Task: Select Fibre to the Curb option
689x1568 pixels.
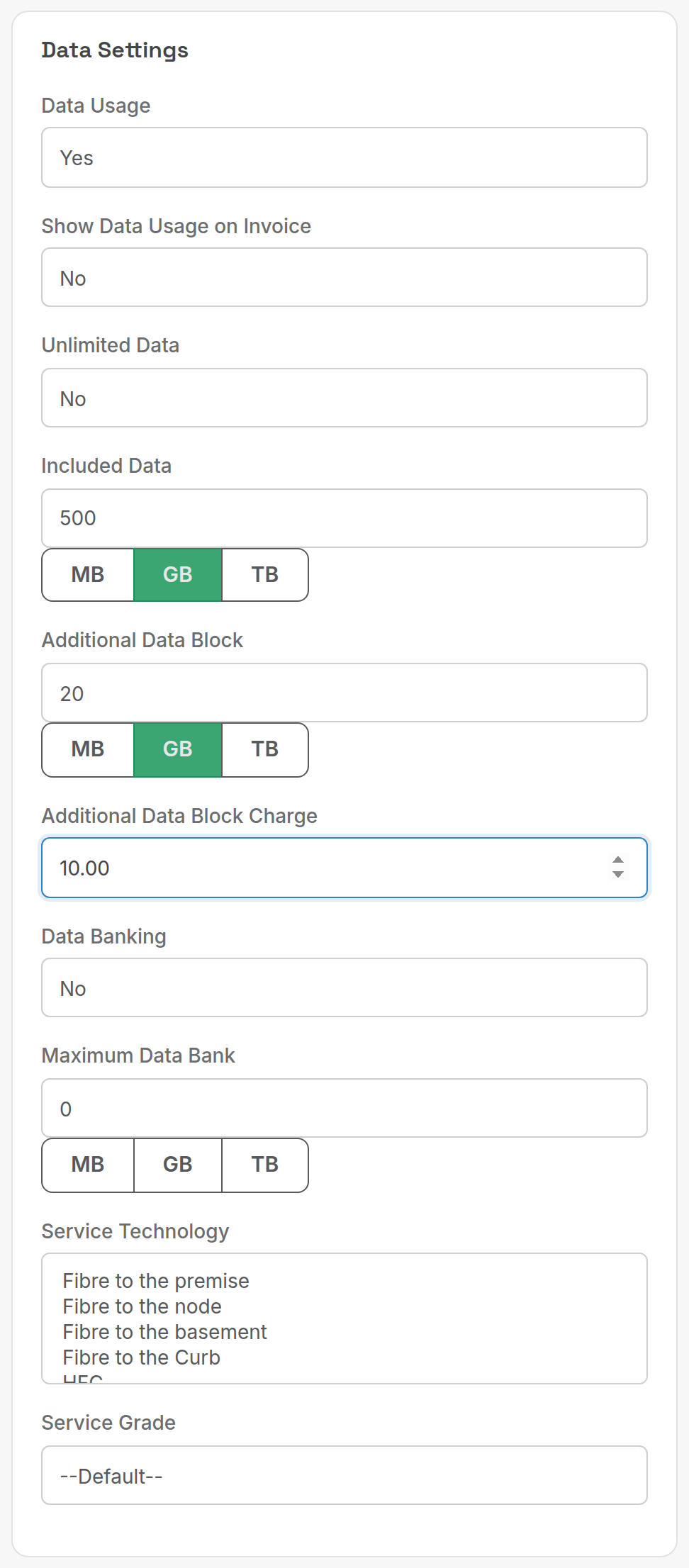Action: click(141, 1357)
